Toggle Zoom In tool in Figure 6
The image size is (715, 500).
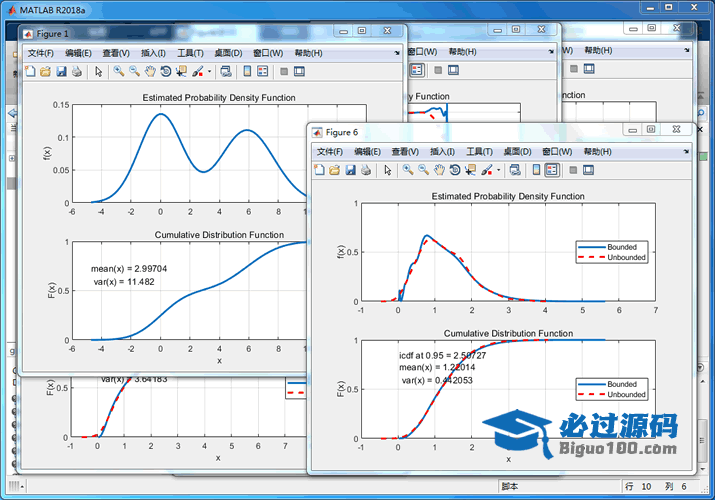coord(408,170)
